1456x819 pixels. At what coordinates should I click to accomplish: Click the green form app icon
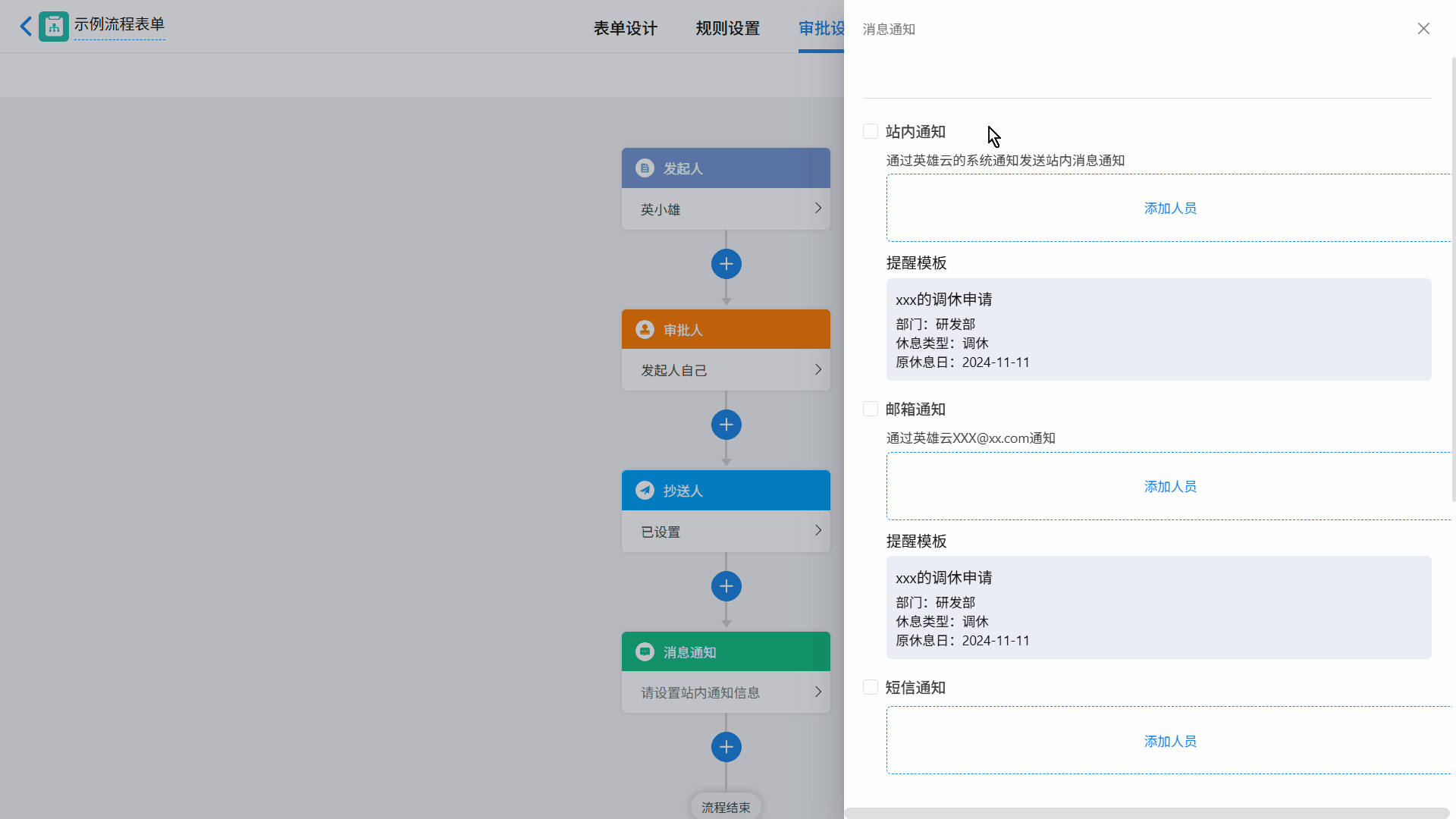(54, 27)
